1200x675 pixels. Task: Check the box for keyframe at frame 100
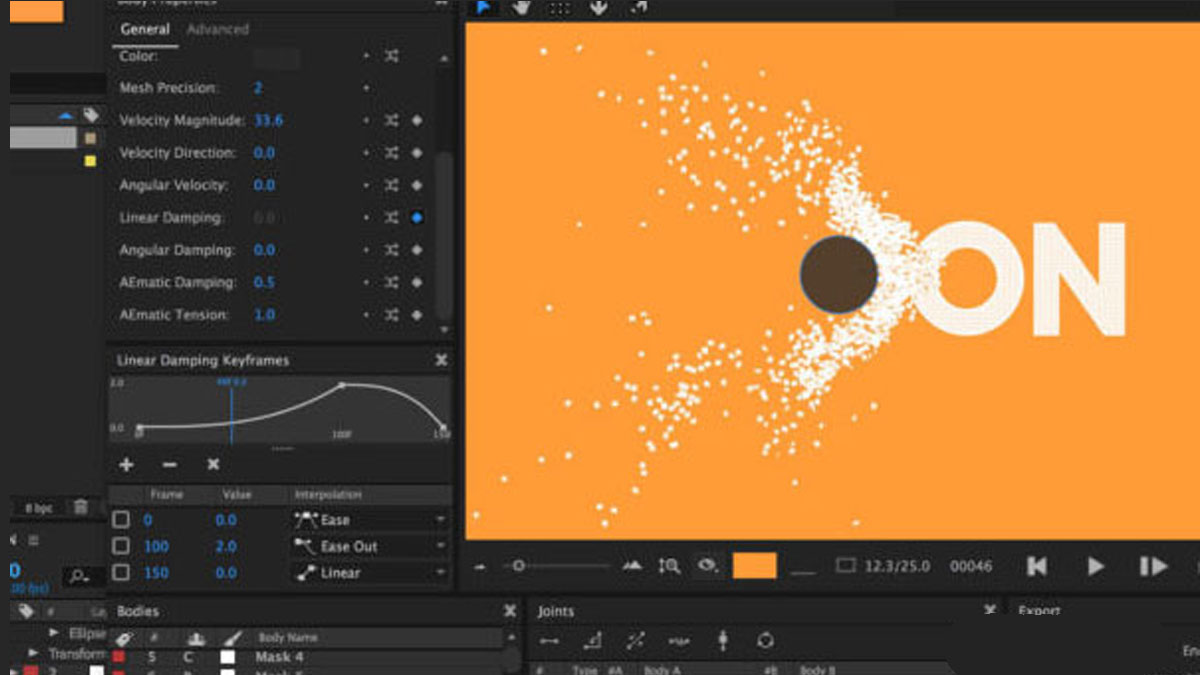click(x=121, y=546)
